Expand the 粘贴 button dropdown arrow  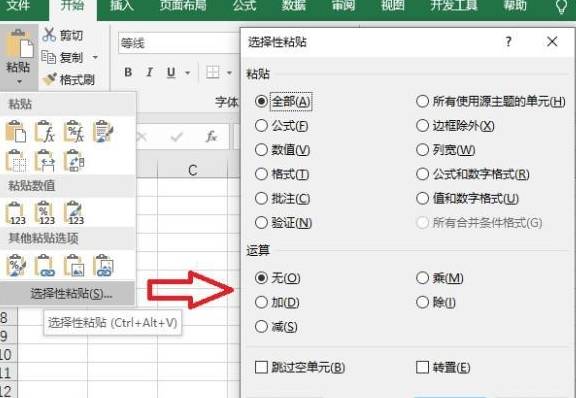pos(18,82)
